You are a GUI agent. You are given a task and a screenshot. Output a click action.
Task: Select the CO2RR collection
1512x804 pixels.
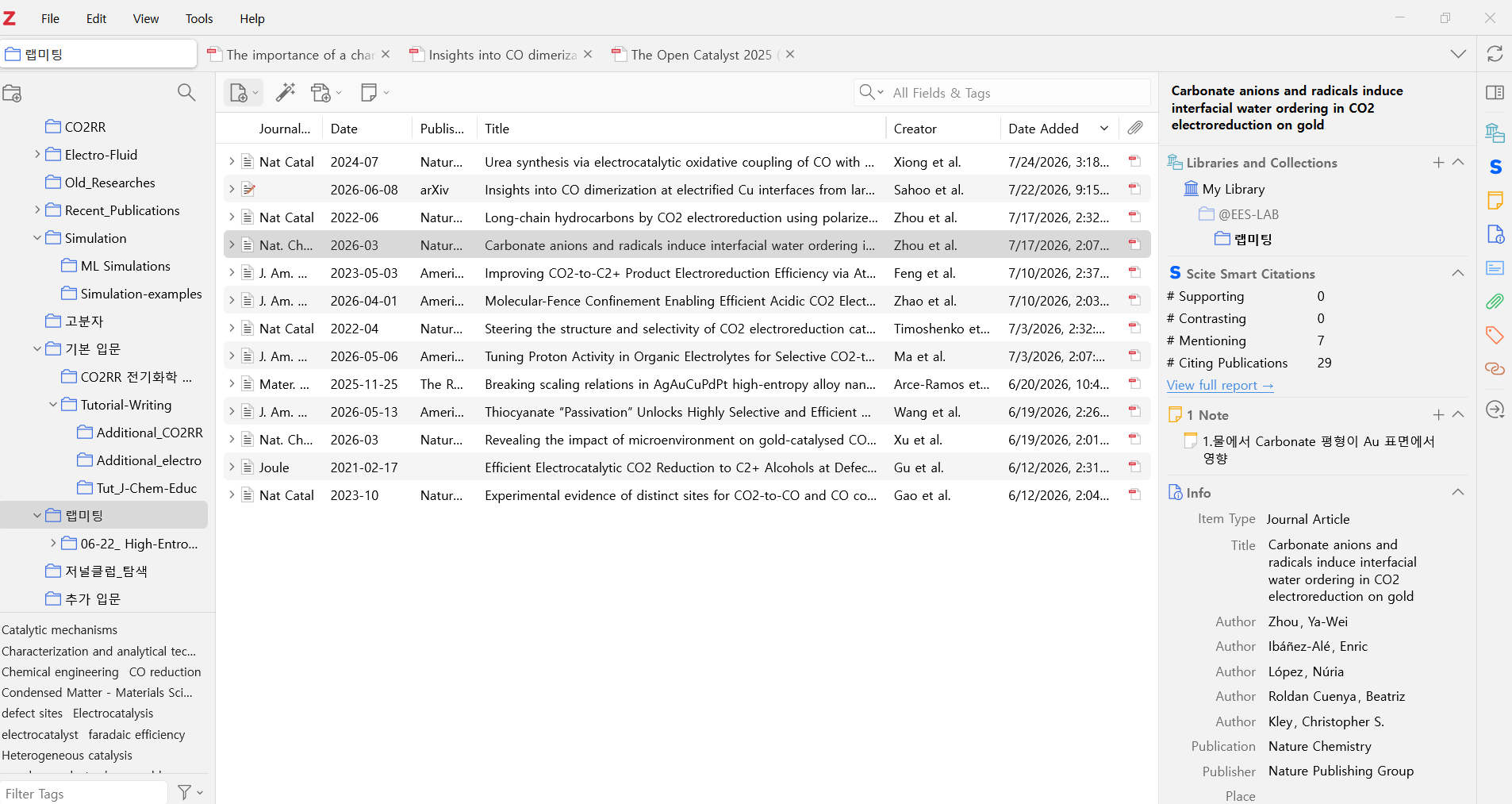(x=85, y=126)
